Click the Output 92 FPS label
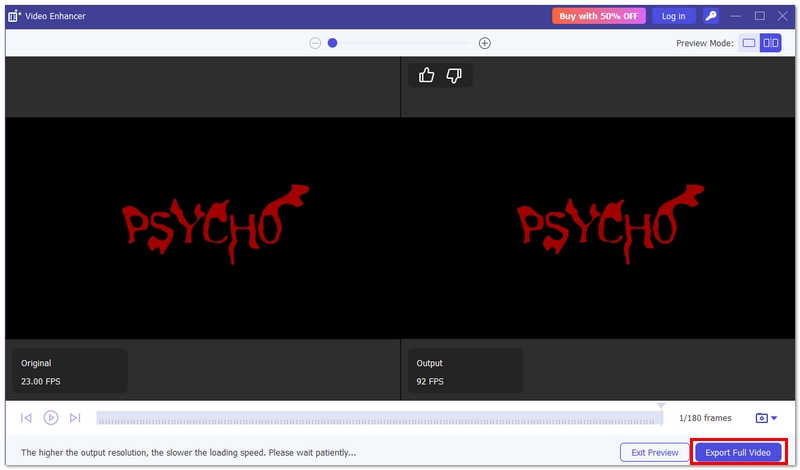Viewport: 800px width, 470px height. coord(465,372)
